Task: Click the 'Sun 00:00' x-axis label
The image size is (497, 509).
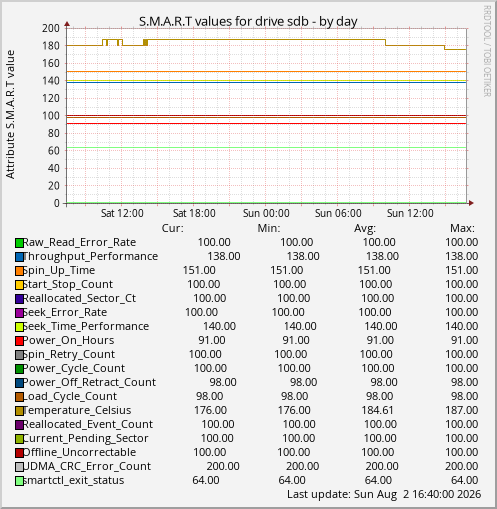Action: coord(266,213)
